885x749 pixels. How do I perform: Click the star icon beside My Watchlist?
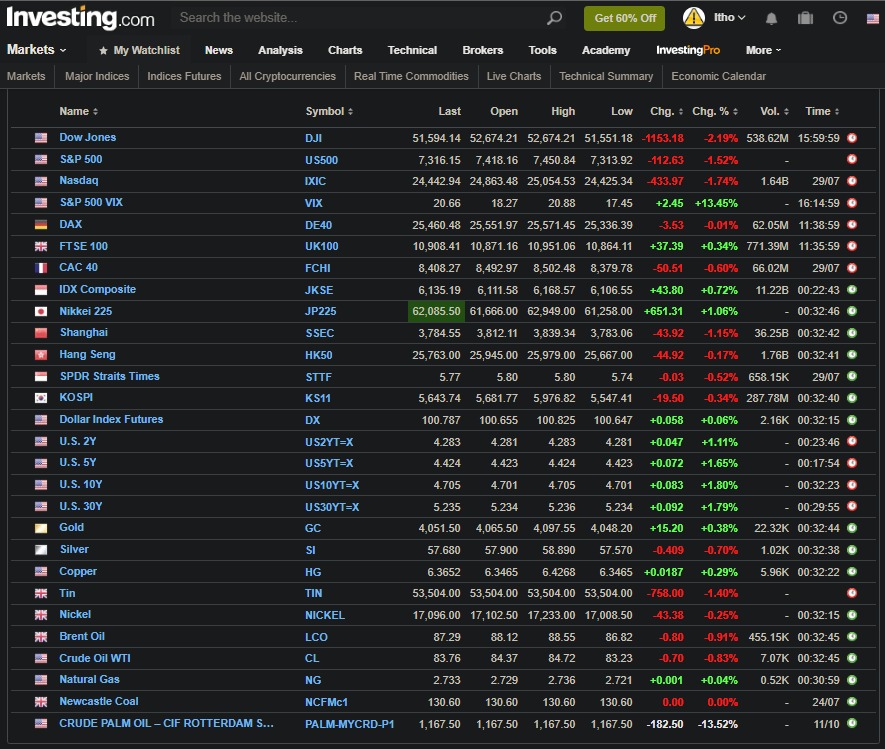click(x=103, y=51)
